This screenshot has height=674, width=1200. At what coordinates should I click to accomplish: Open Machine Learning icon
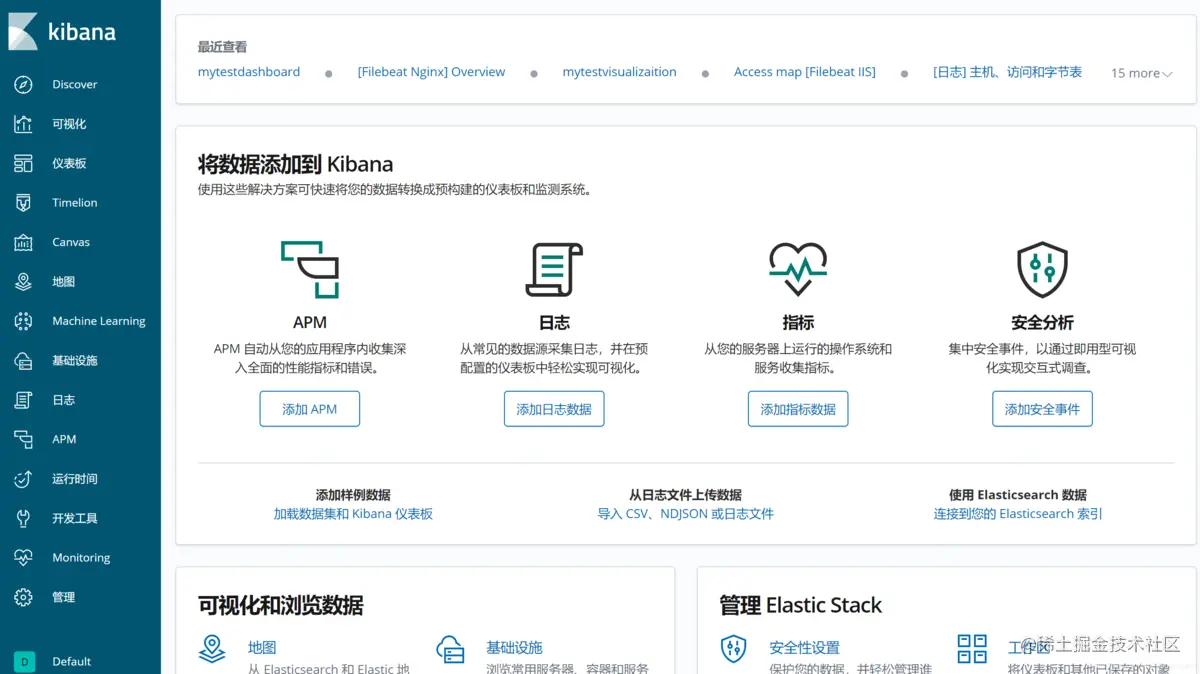(23, 321)
